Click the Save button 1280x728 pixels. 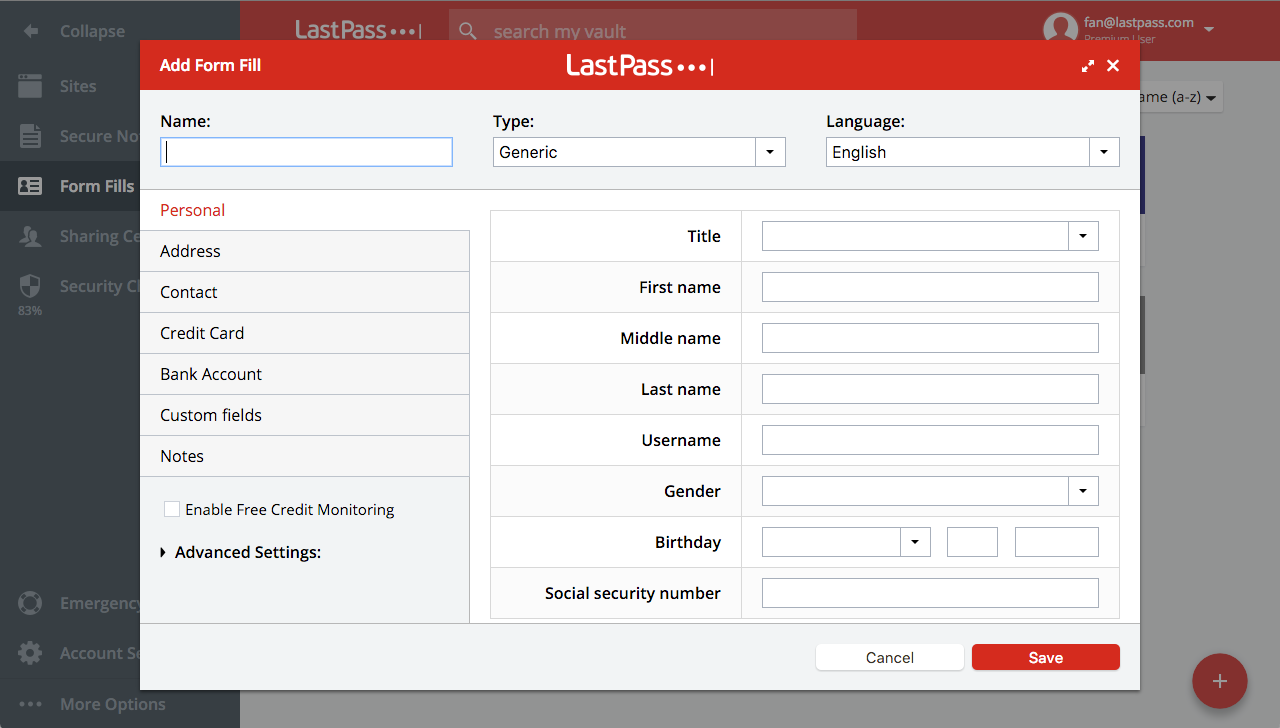point(1046,657)
